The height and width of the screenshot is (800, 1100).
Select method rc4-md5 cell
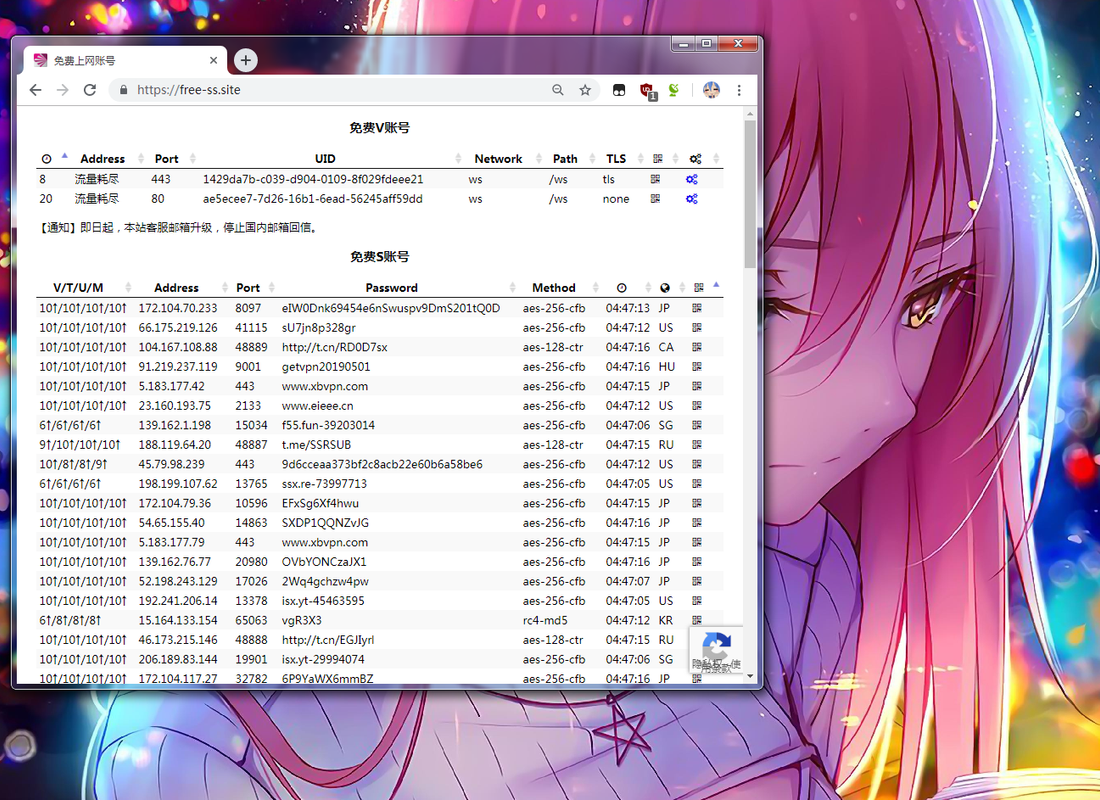coord(545,620)
